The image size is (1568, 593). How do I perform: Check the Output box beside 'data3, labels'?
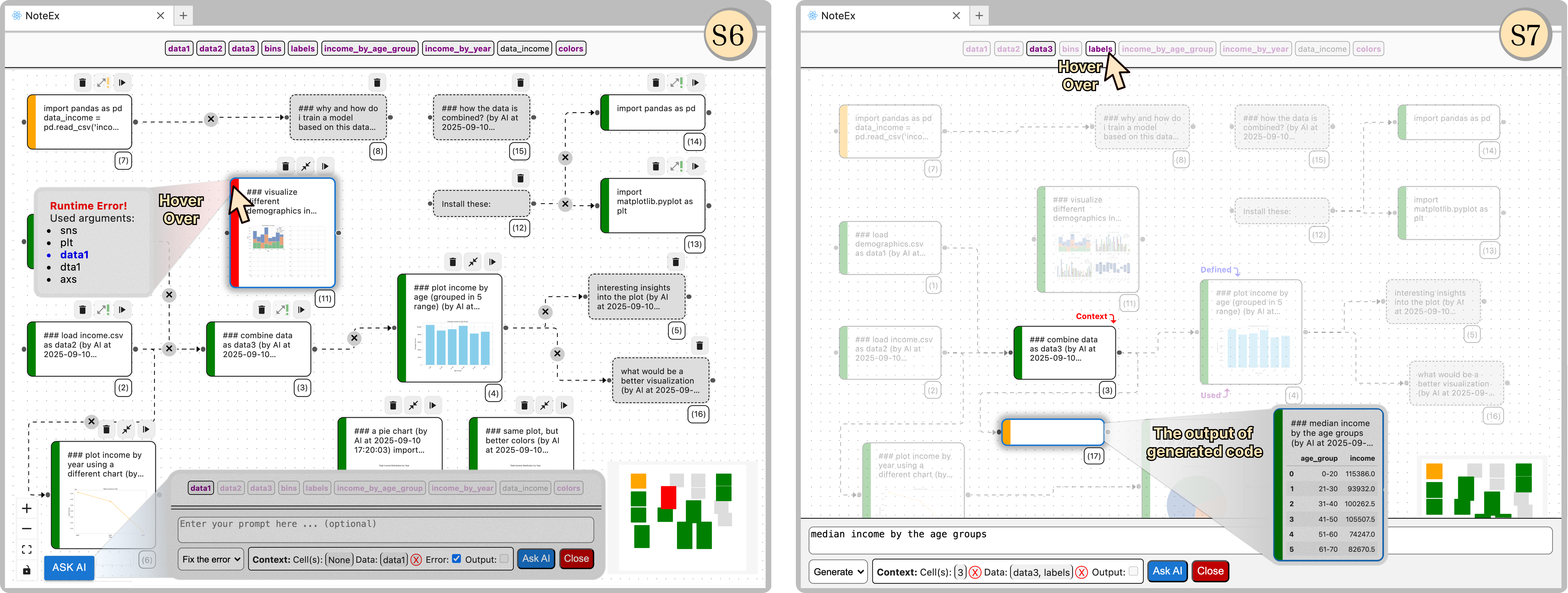pyautogui.click(x=1133, y=572)
